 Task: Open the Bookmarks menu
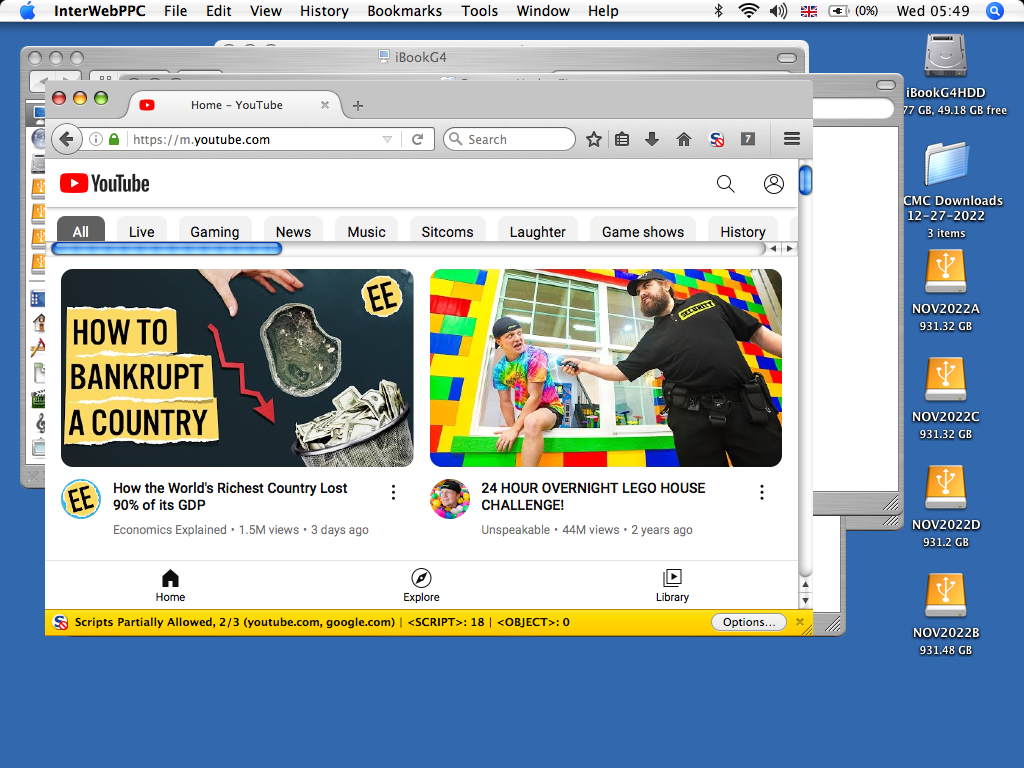click(404, 11)
